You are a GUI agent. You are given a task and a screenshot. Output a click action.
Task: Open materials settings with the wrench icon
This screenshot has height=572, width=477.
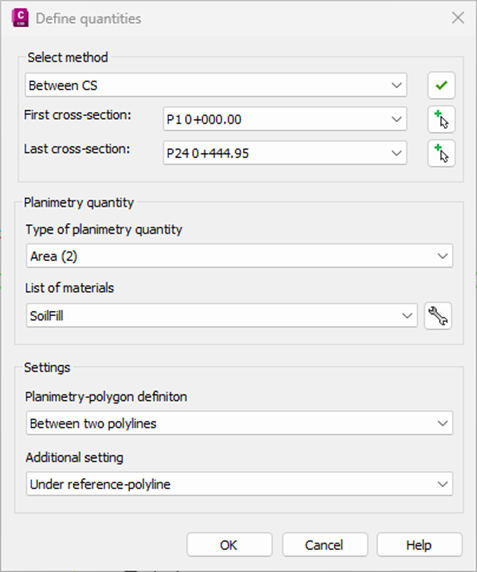coord(438,316)
